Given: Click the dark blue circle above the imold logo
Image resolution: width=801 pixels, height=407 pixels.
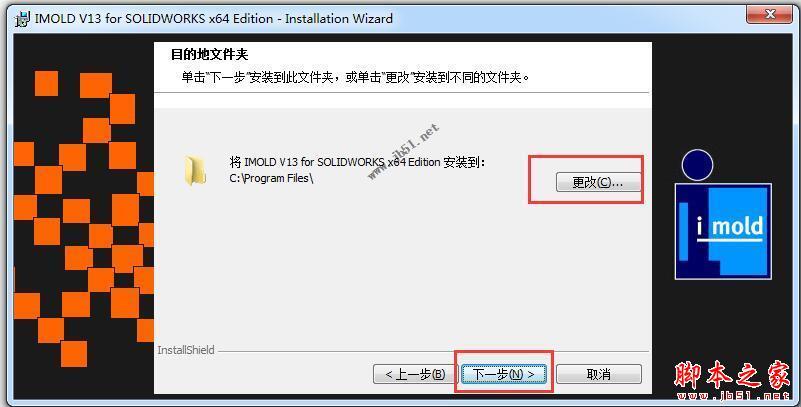Looking at the screenshot, I should 697,165.
